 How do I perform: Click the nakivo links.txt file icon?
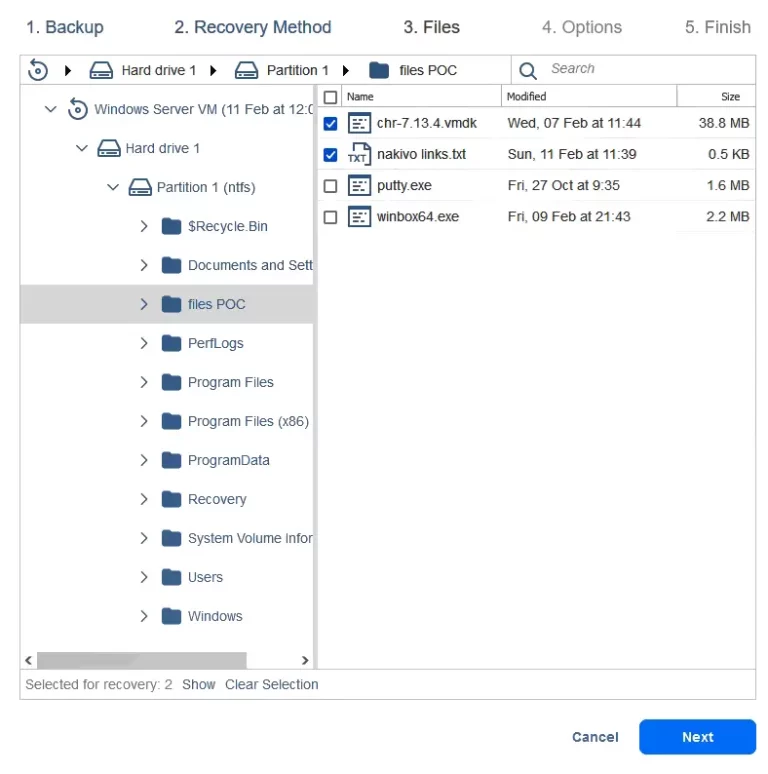pyautogui.click(x=359, y=155)
